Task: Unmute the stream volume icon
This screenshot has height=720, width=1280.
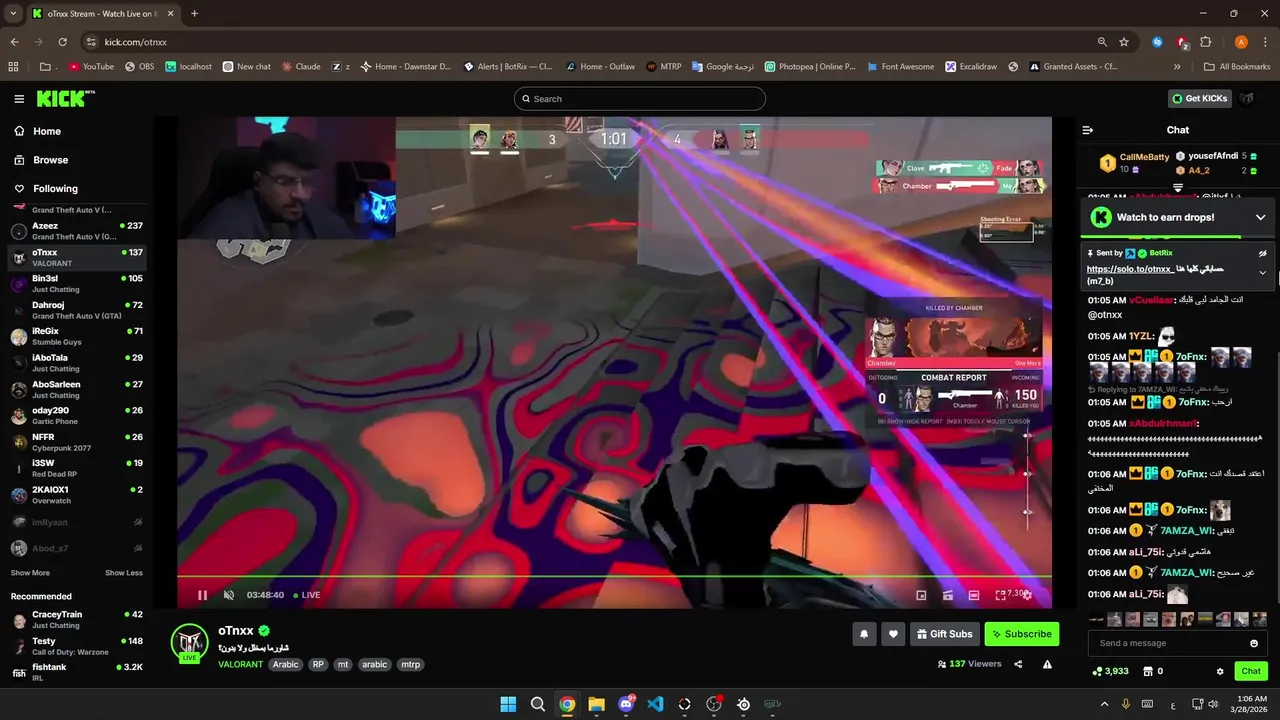Action: click(x=229, y=595)
